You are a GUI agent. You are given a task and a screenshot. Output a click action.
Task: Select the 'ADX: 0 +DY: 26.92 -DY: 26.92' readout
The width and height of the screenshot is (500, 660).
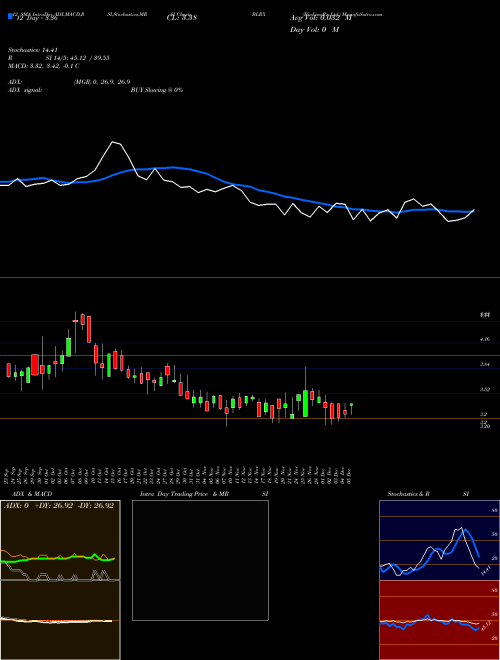point(59,506)
